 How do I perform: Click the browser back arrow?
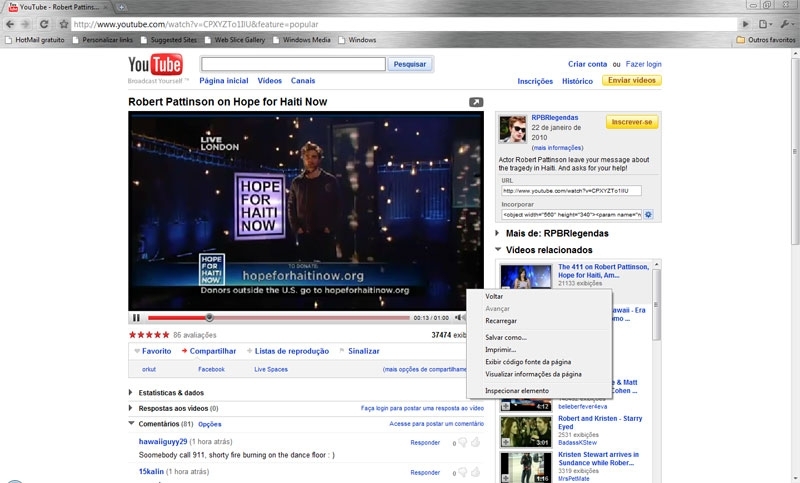pos(10,24)
